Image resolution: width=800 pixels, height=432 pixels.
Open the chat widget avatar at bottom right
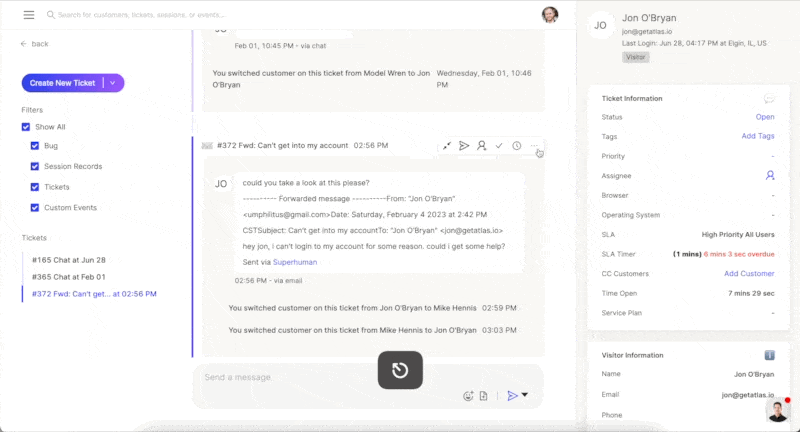(778, 411)
